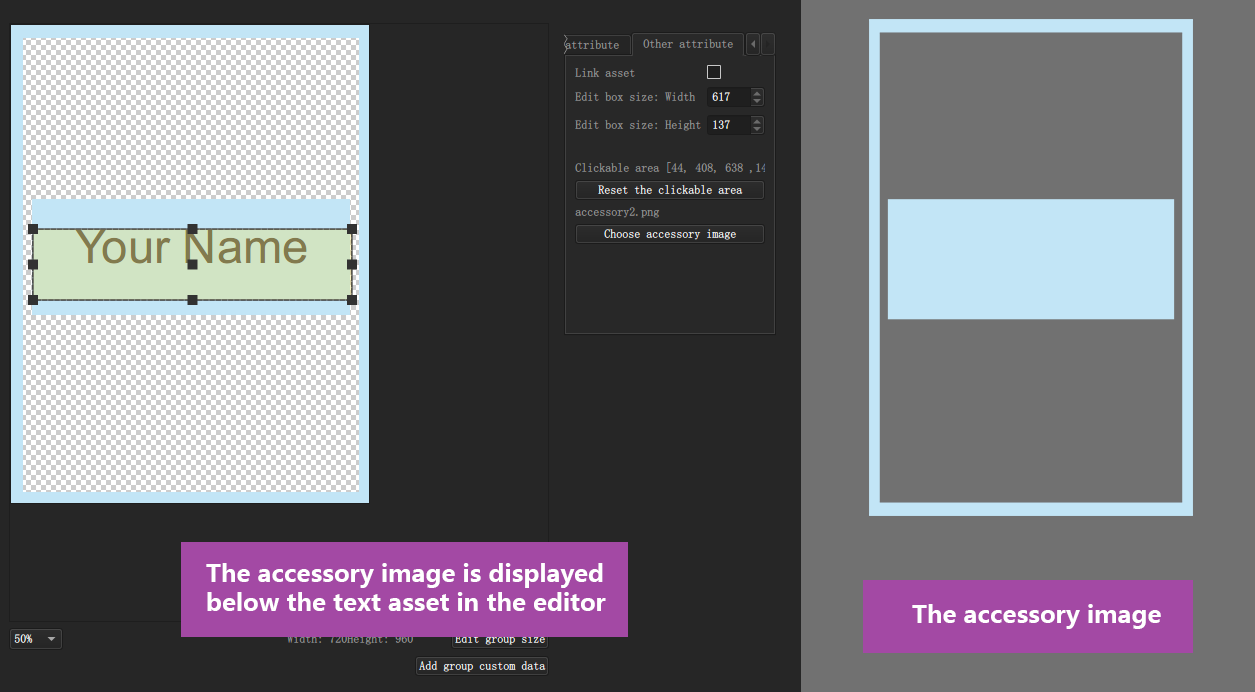Open the 50% zoom dropdown

coord(36,639)
